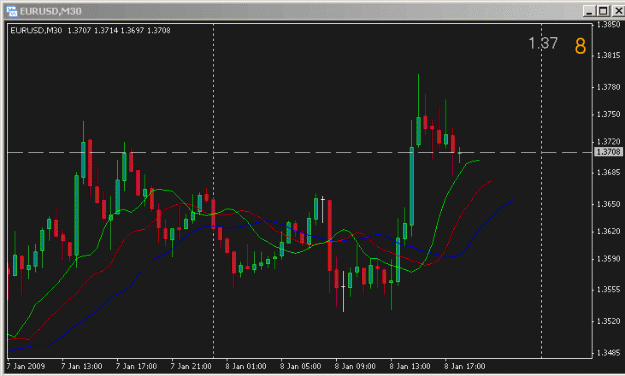Click the orange 8 digit readout
The height and width of the screenshot is (376, 625).
[x=580, y=46]
